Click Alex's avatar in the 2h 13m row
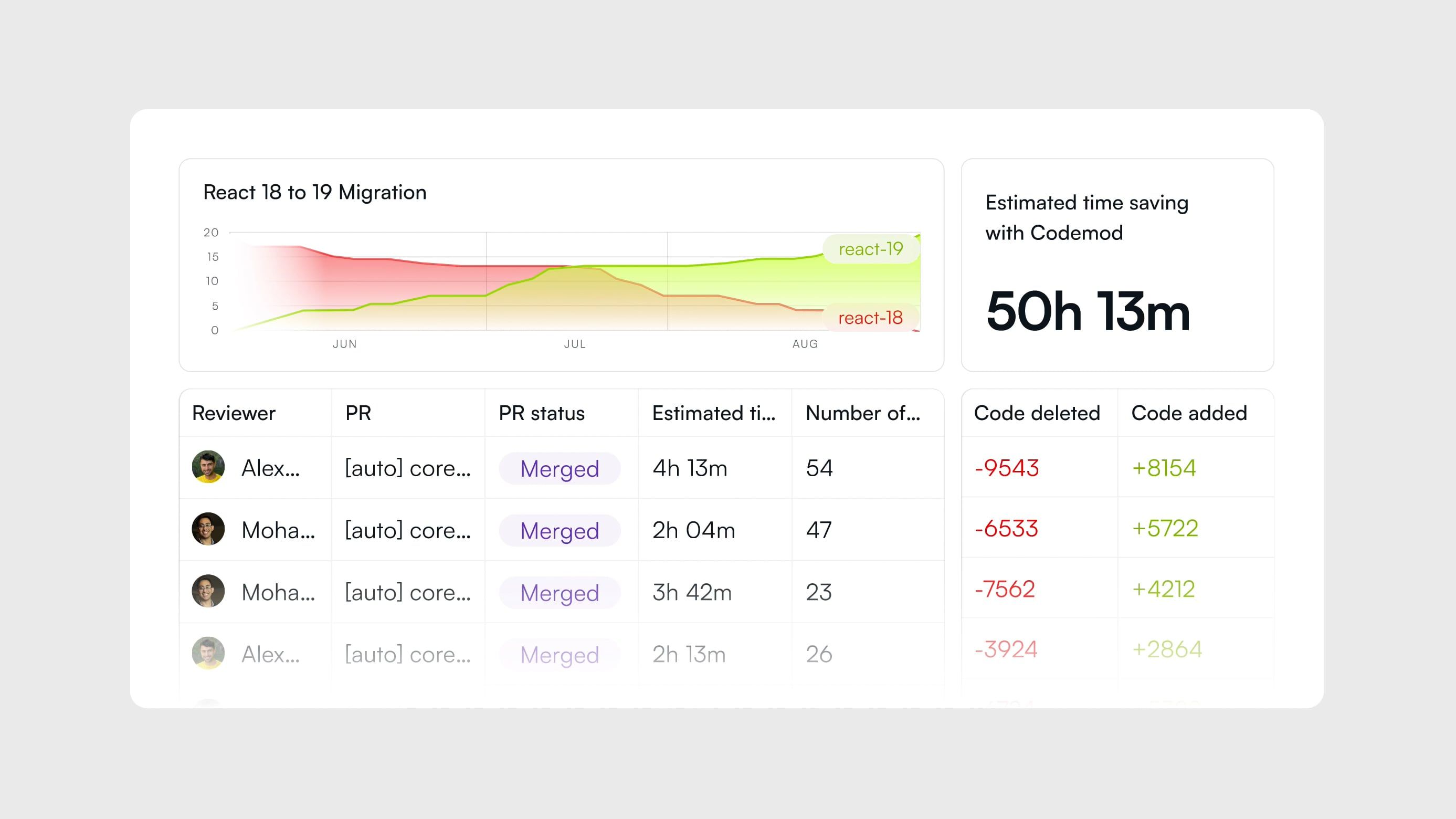The width and height of the screenshot is (1456, 819). pyautogui.click(x=208, y=654)
